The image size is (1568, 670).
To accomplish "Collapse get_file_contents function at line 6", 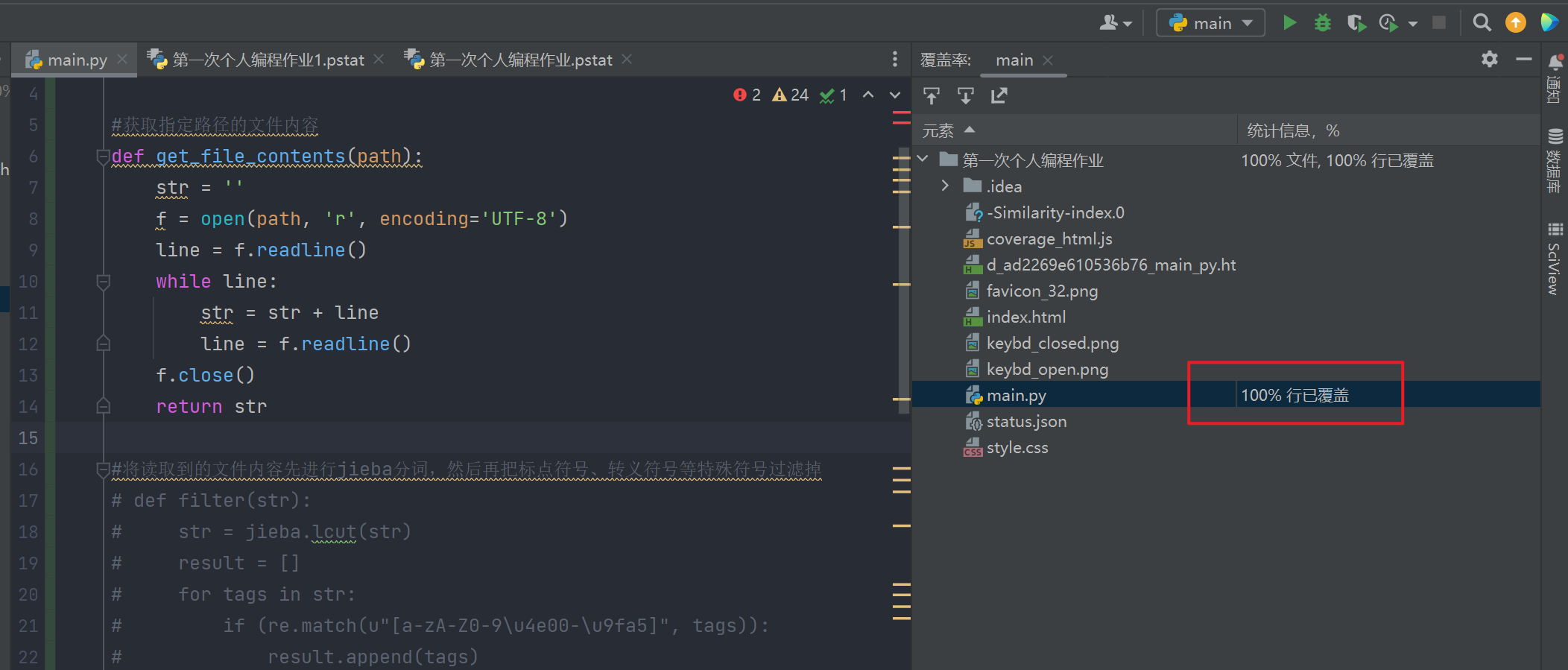I will [104, 157].
